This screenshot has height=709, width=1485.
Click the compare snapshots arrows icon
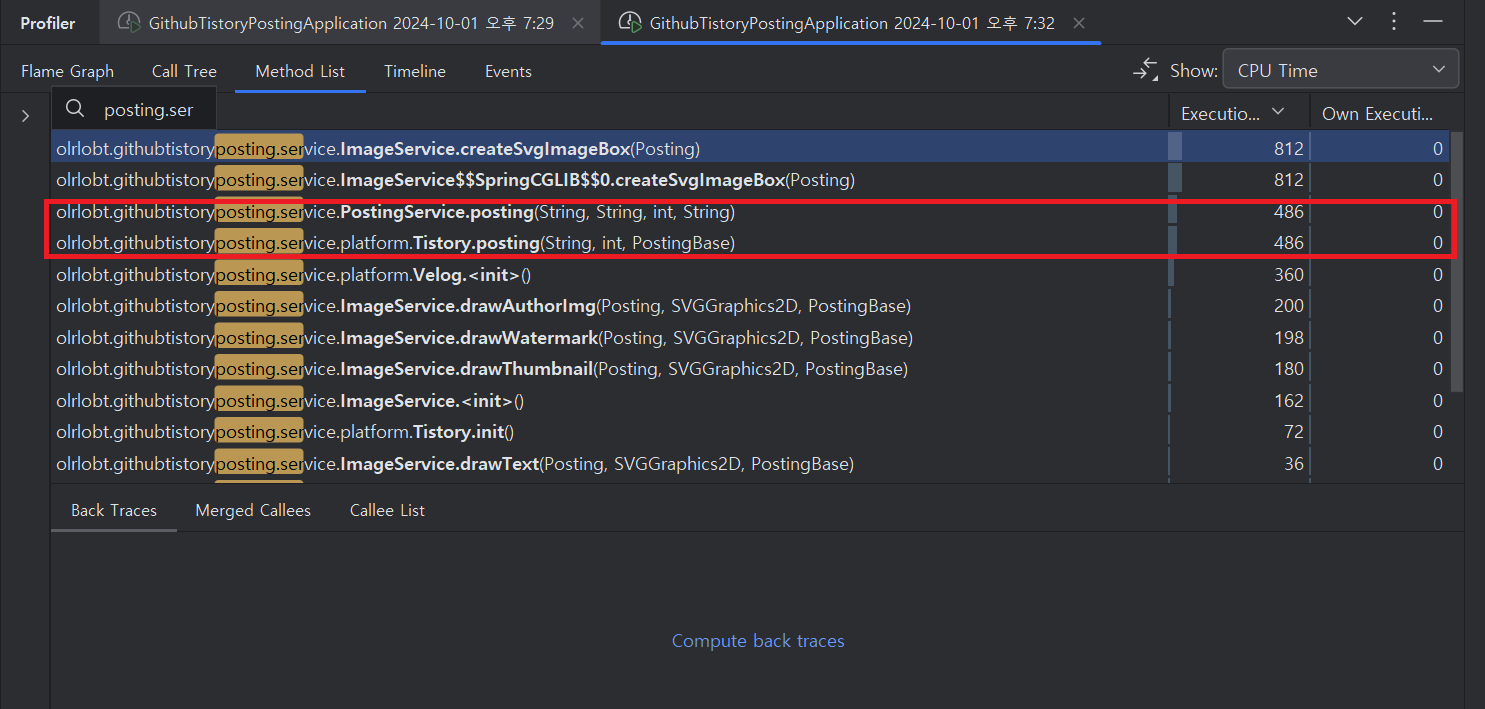pos(1145,70)
